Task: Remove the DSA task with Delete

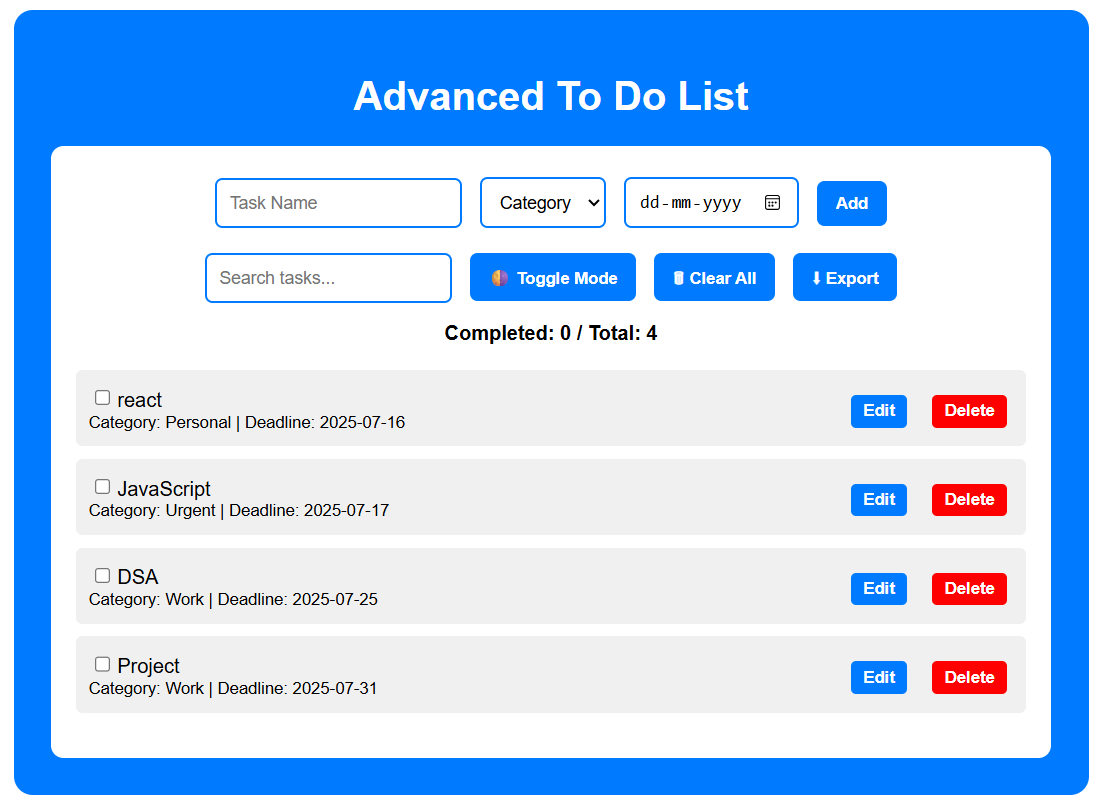Action: coord(968,589)
